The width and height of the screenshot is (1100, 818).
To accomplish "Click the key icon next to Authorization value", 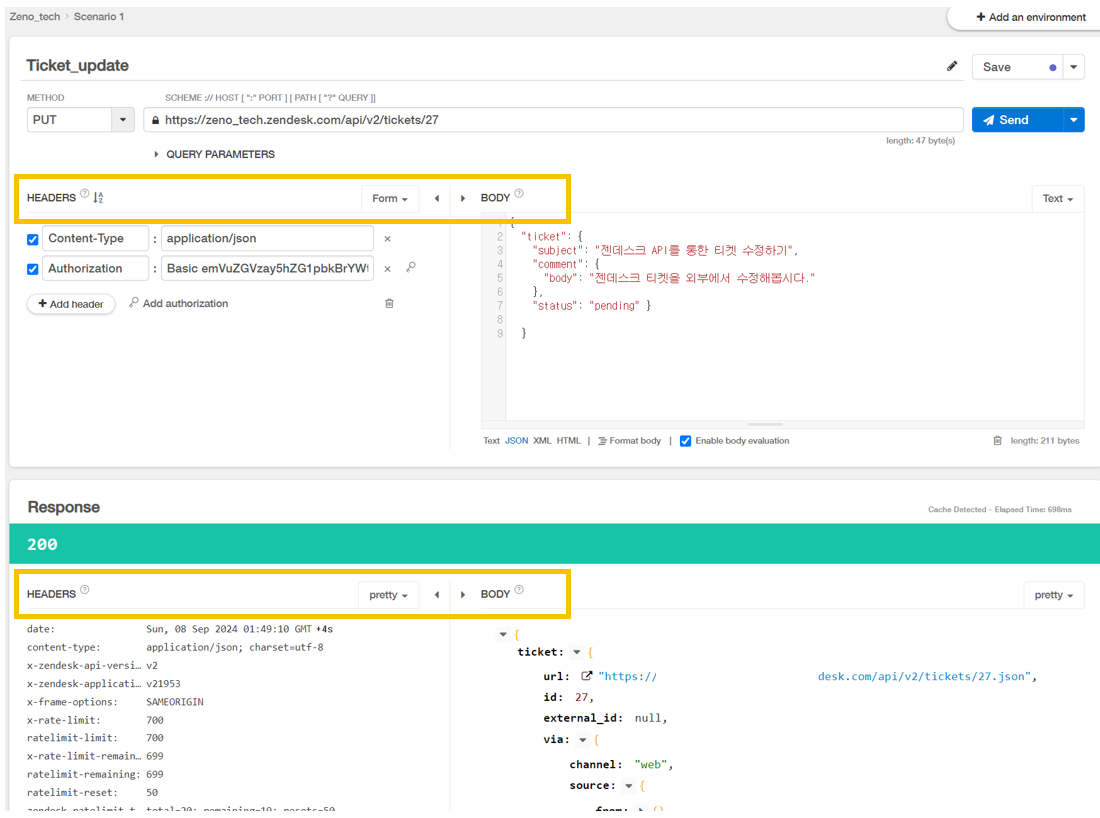I will tap(411, 267).
